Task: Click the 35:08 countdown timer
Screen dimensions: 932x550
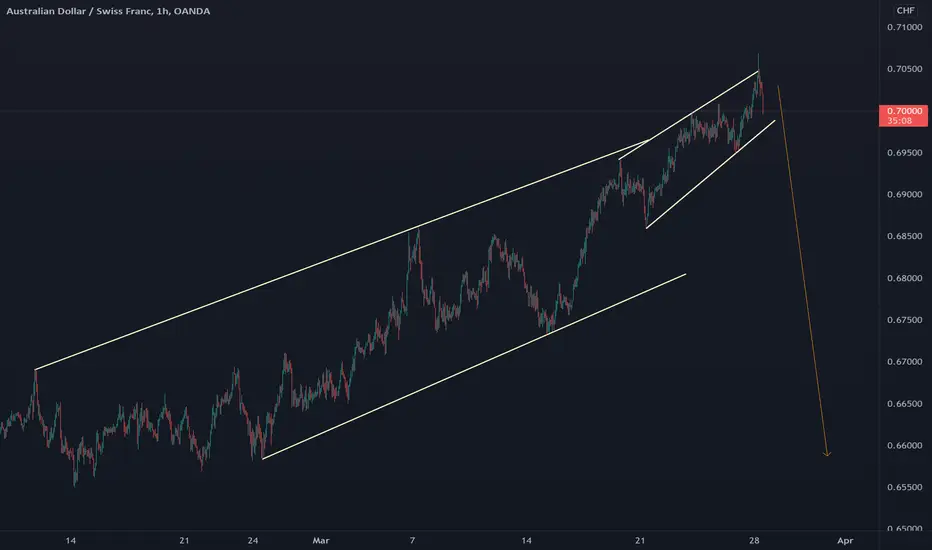Action: coord(899,121)
